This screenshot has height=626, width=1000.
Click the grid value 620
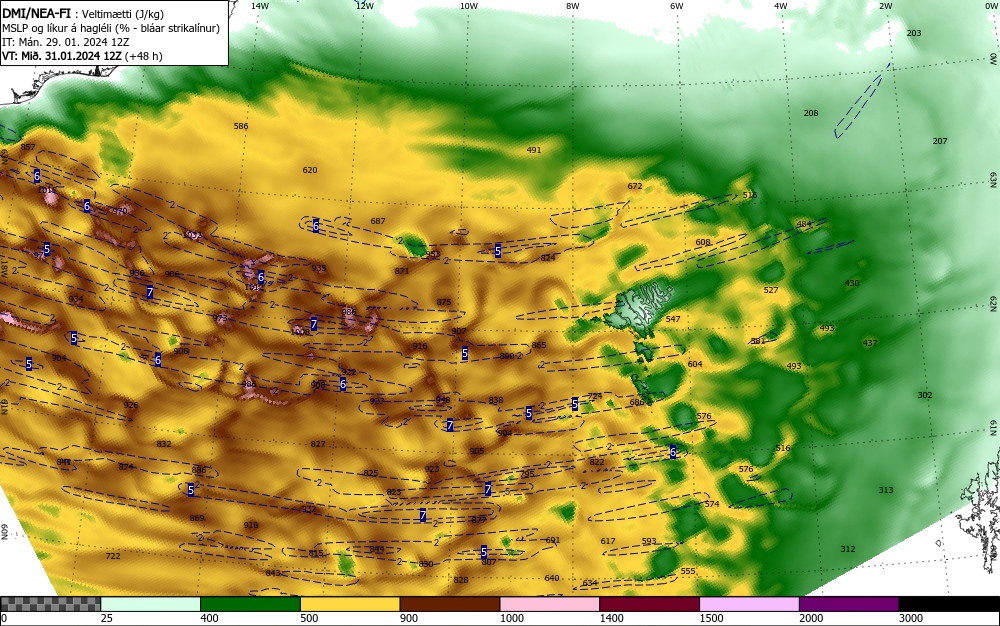[309, 170]
